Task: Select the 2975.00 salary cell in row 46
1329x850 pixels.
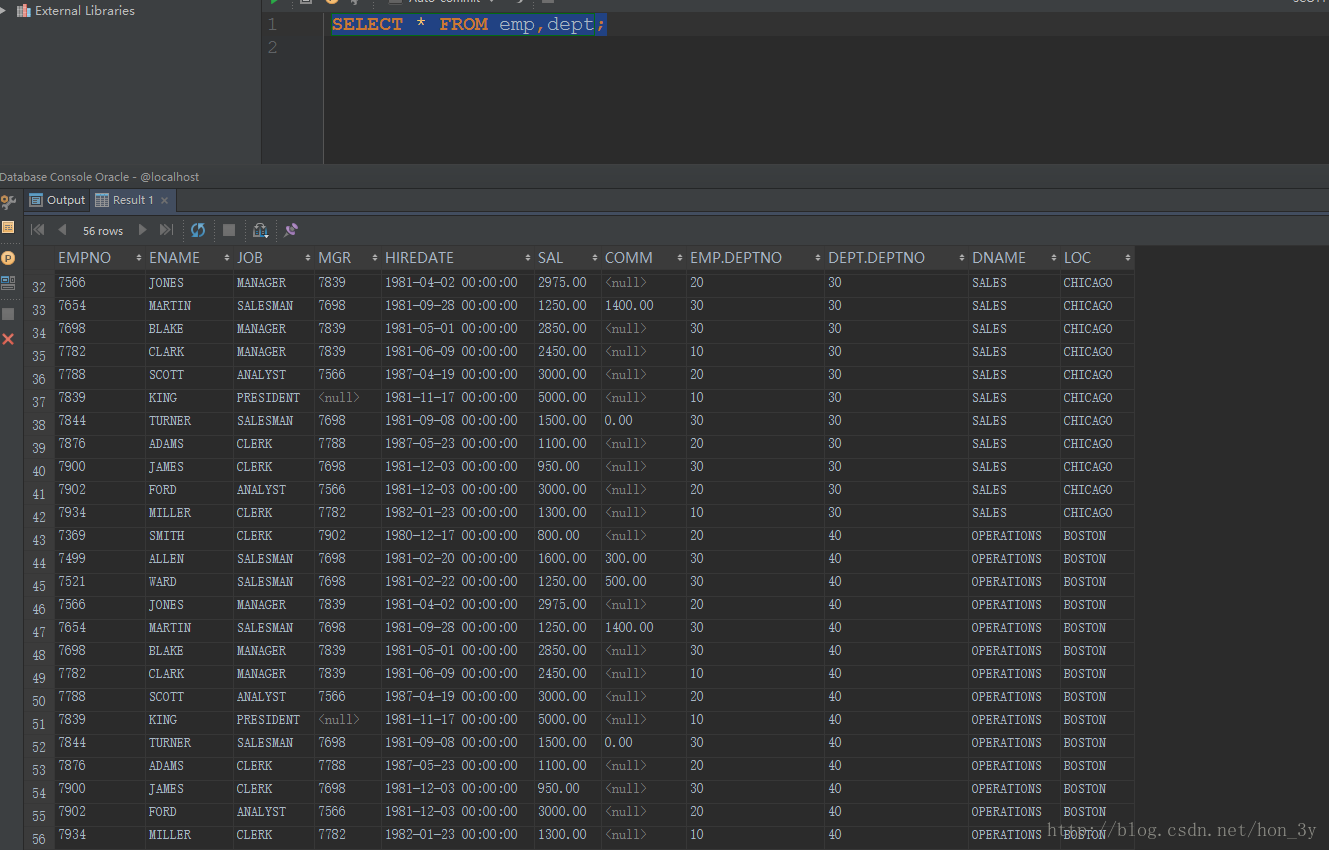Action: pos(562,605)
